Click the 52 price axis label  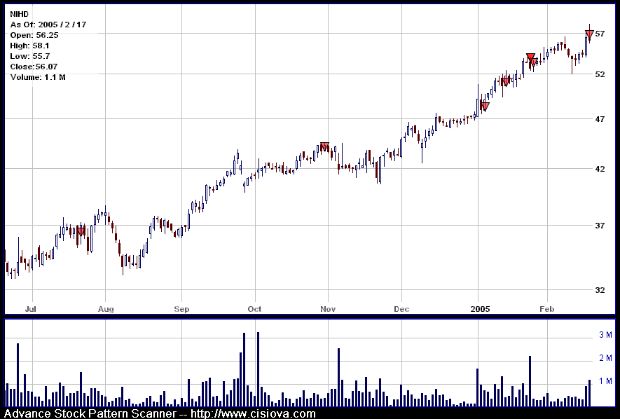[600, 74]
